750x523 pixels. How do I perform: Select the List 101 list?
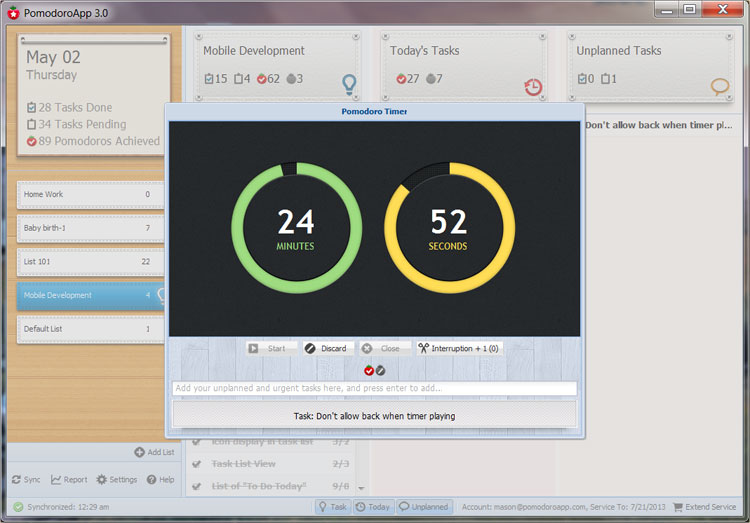coord(90,262)
